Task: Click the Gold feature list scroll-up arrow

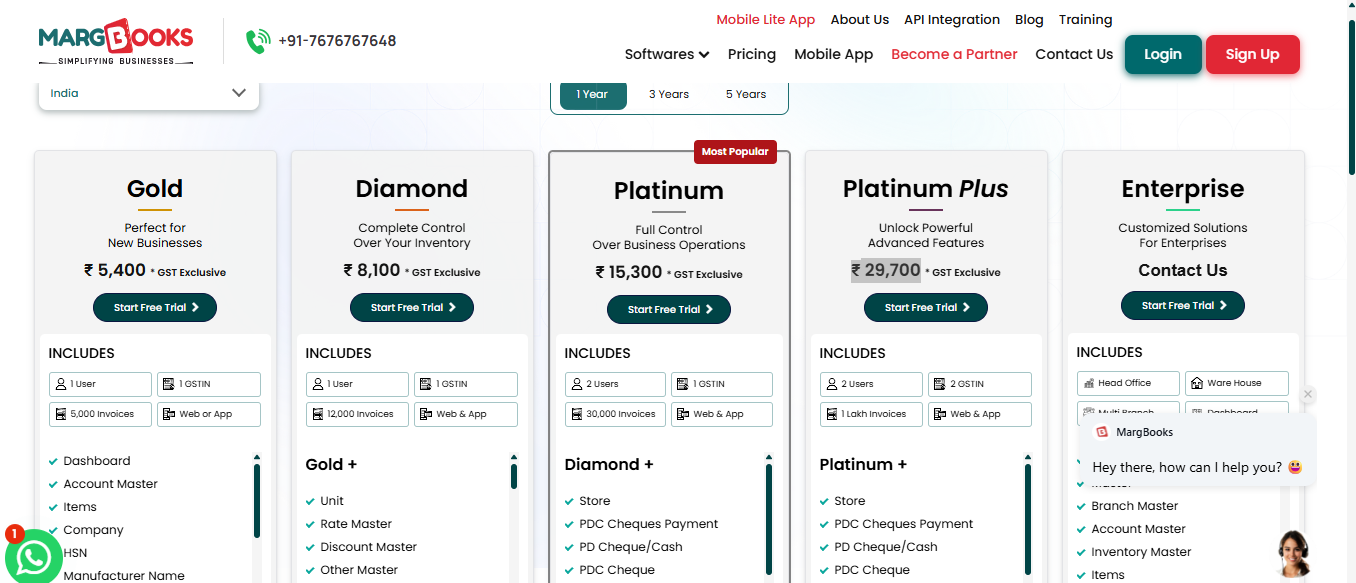Action: [x=257, y=457]
